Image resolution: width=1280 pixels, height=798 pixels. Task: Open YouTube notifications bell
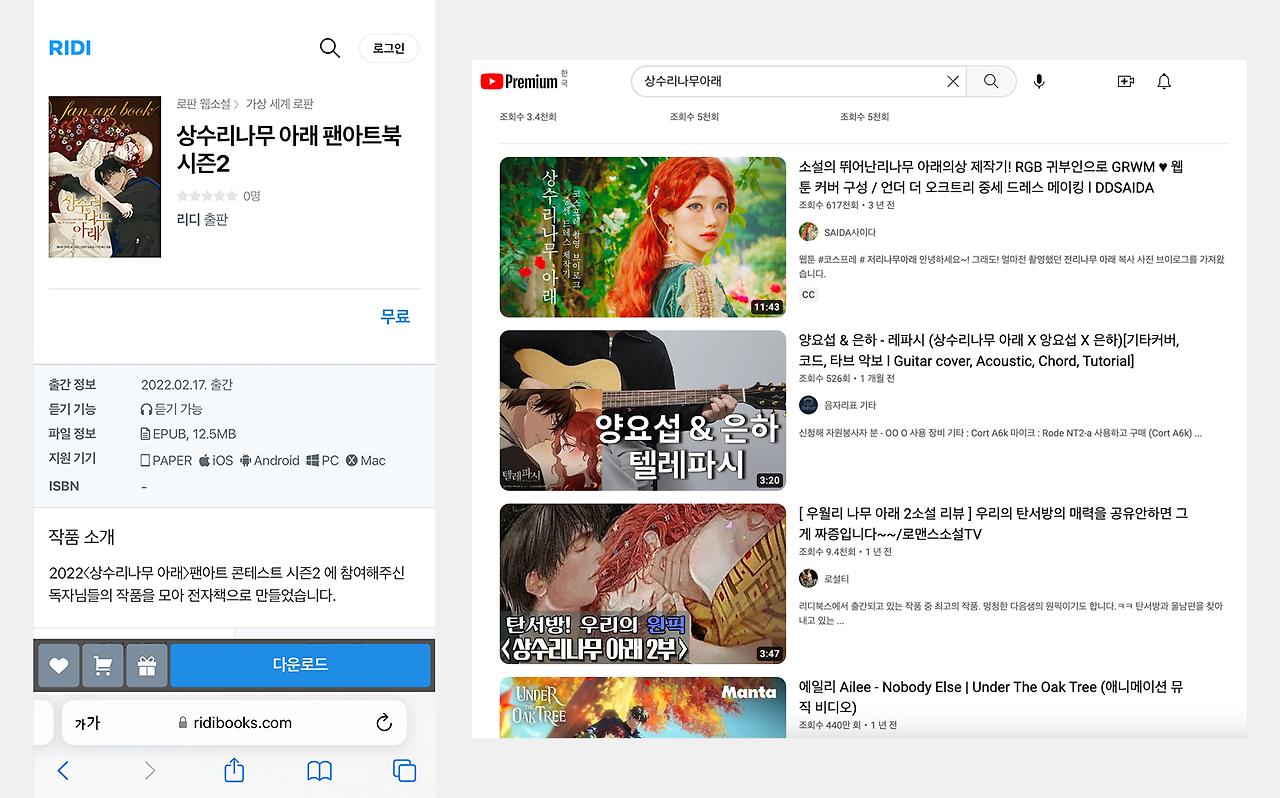point(1164,82)
